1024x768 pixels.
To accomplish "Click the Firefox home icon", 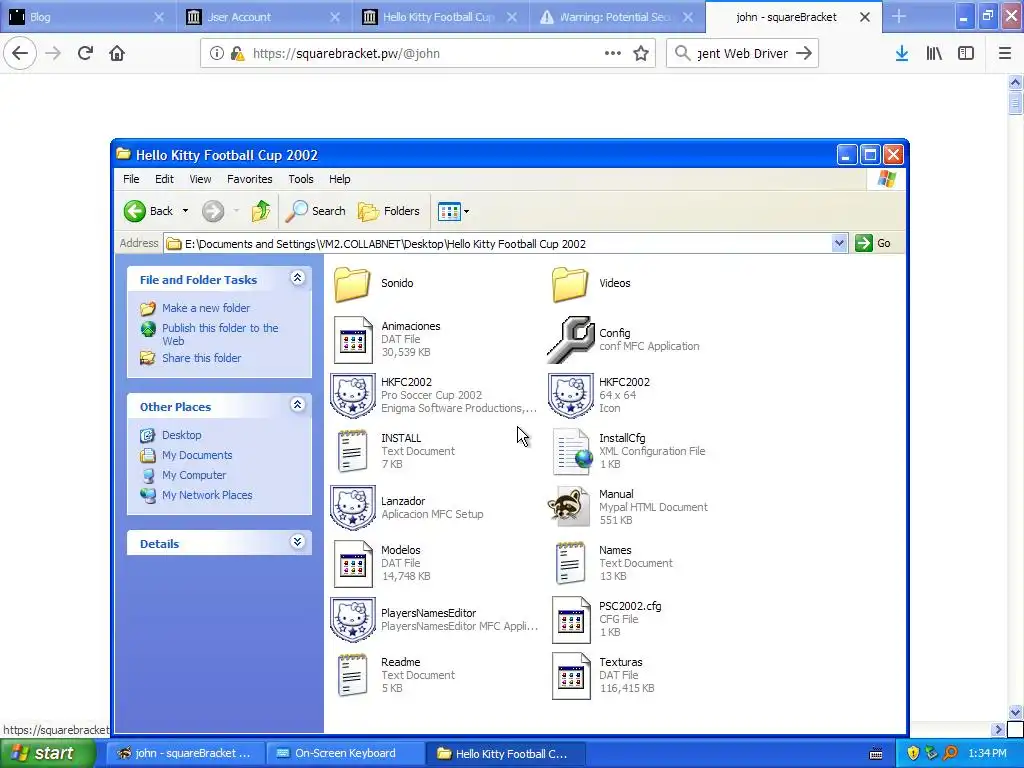I will (117, 53).
